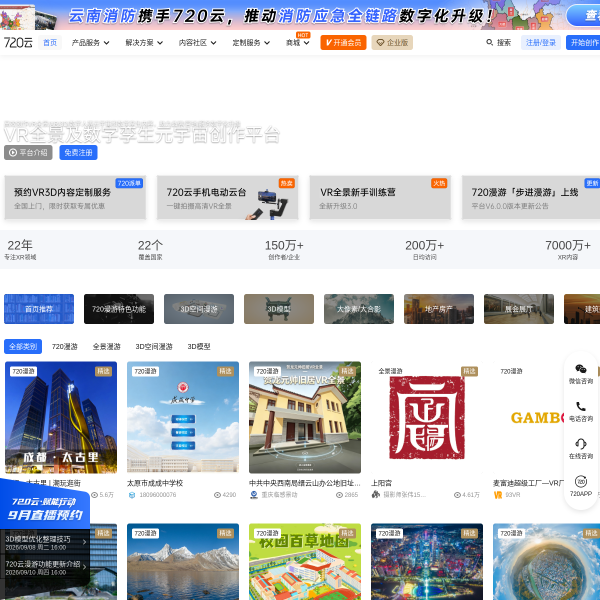Open 3D空间漫游 category thumbnail
This screenshot has height=600, width=600.
199,309
